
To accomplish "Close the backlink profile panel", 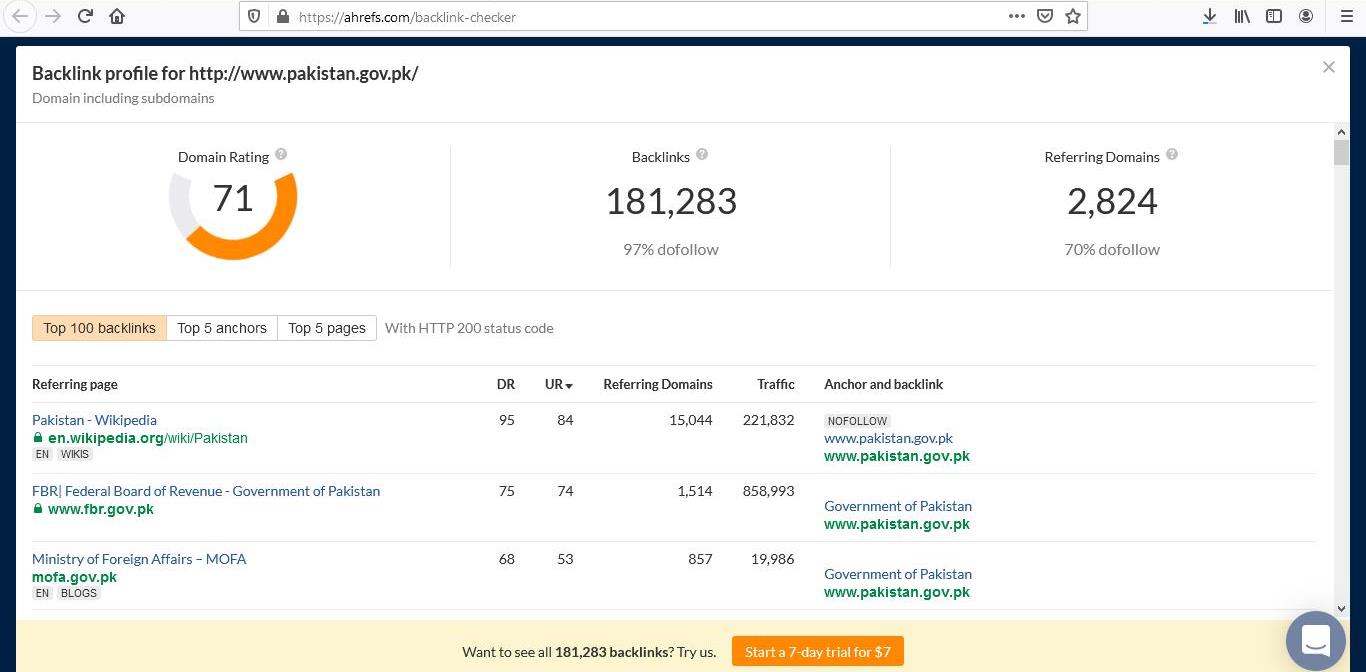I will (x=1328, y=67).
